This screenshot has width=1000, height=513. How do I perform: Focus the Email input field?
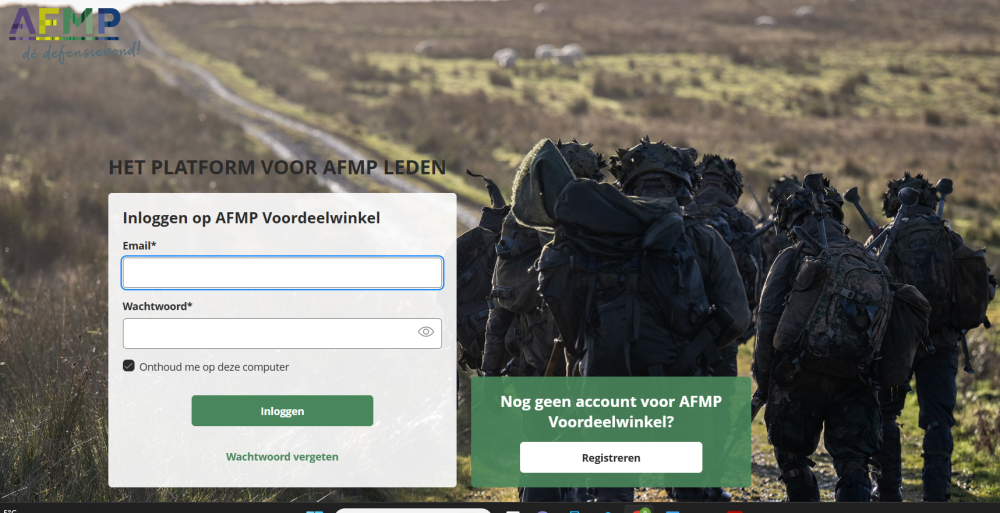click(x=283, y=273)
